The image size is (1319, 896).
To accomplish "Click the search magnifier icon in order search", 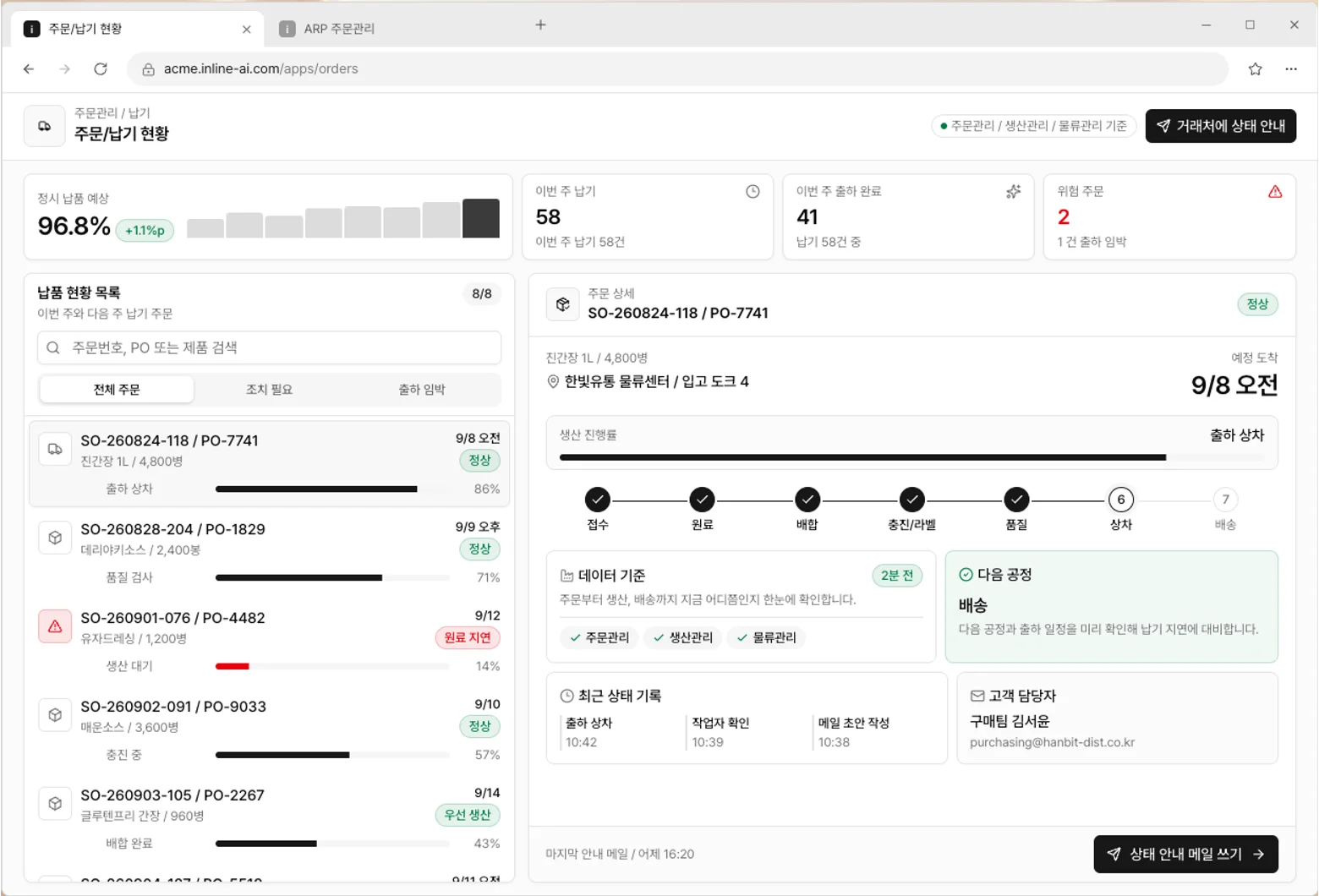I will click(53, 347).
